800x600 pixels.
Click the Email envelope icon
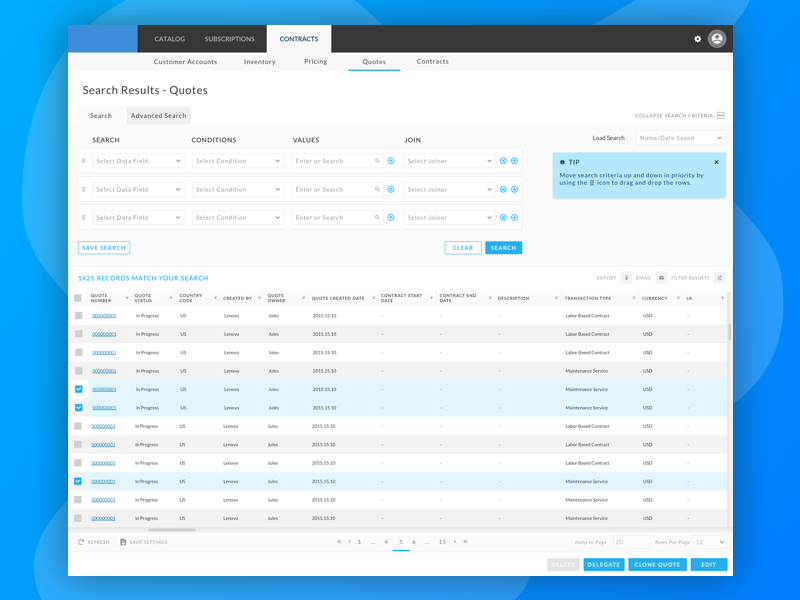pyautogui.click(x=660, y=278)
